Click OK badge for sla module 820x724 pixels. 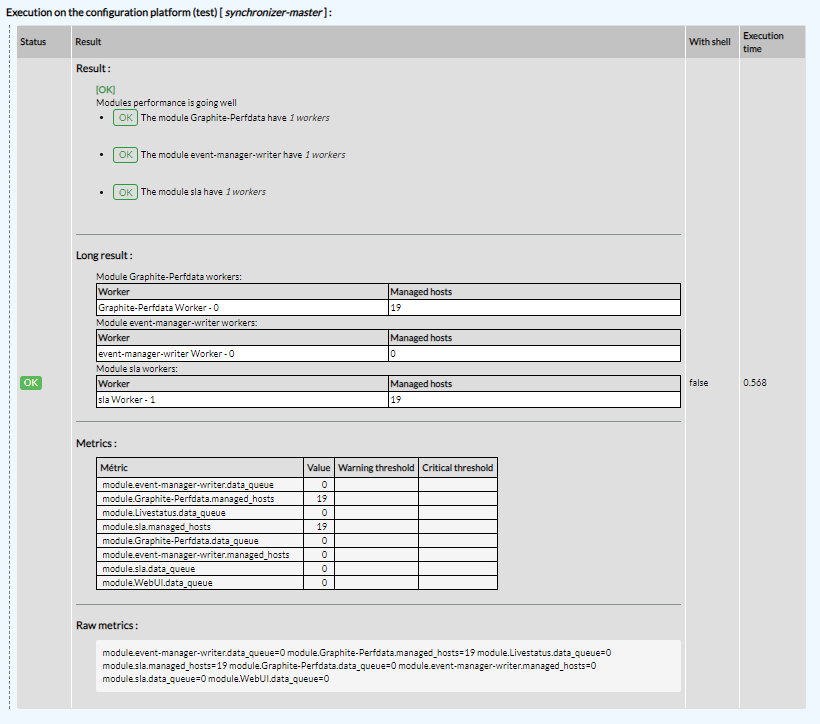(x=125, y=192)
